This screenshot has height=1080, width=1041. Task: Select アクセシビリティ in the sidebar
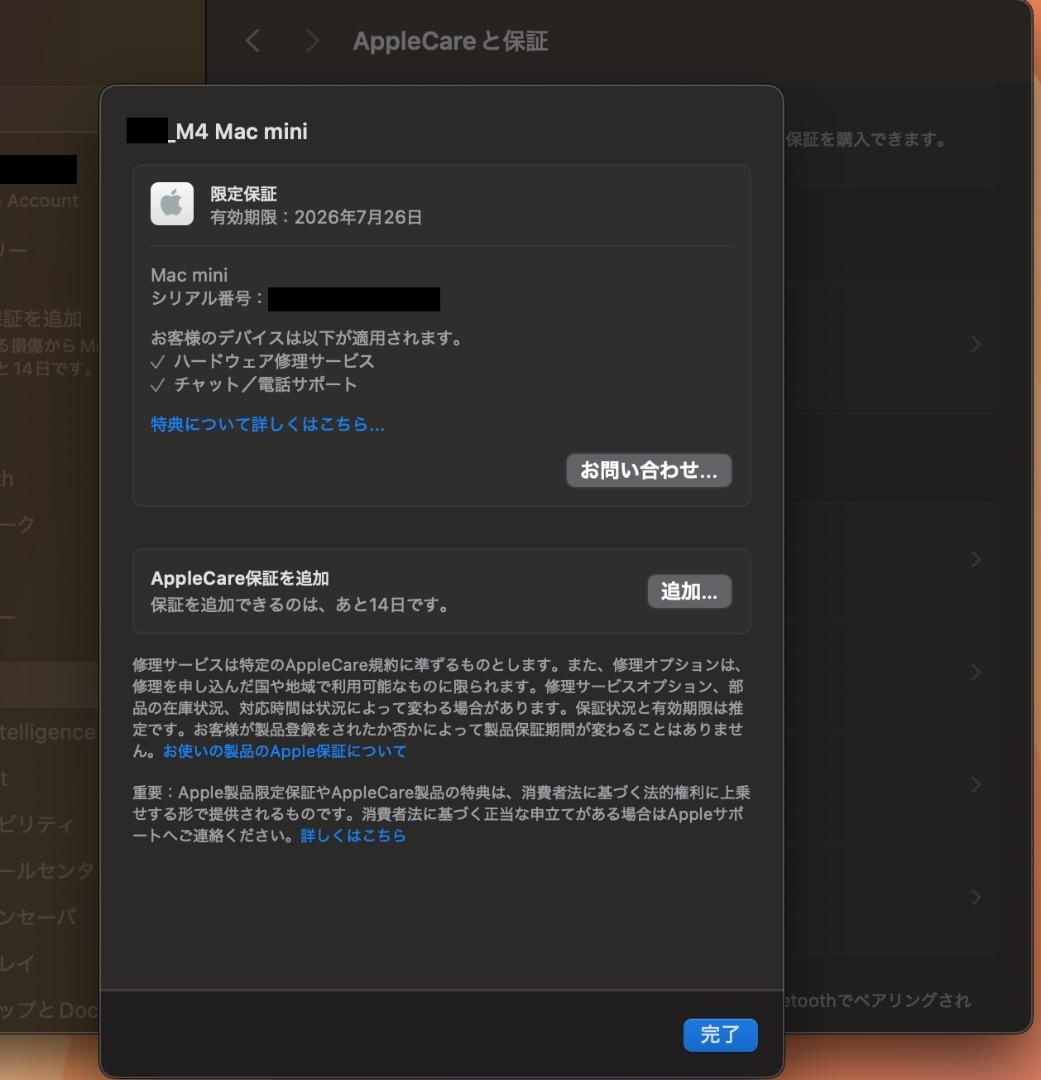pyautogui.click(x=38, y=825)
